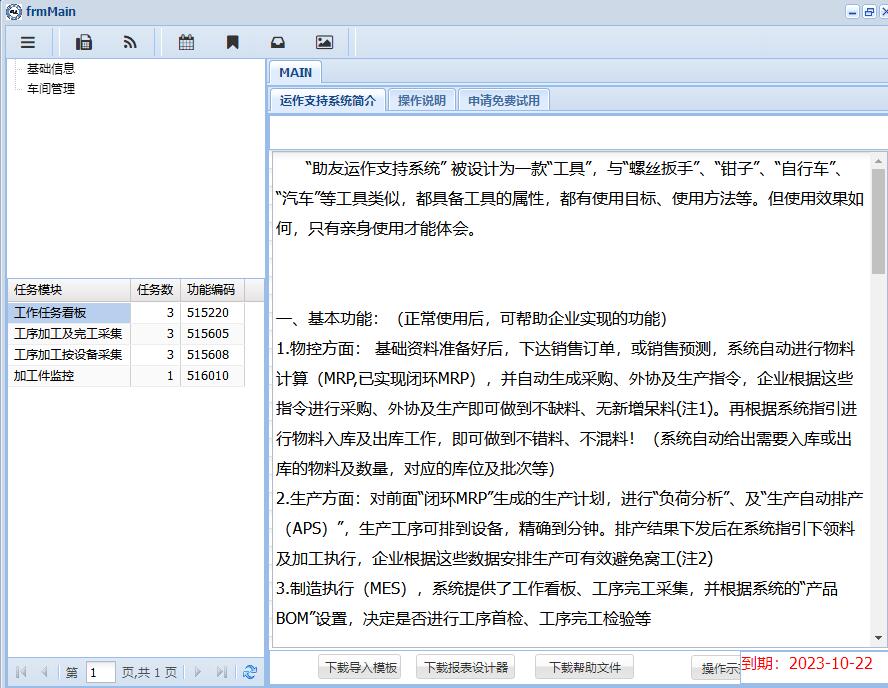This screenshot has width=888, height=688.
Task: Open the calendar toolbar icon
Action: [x=186, y=42]
